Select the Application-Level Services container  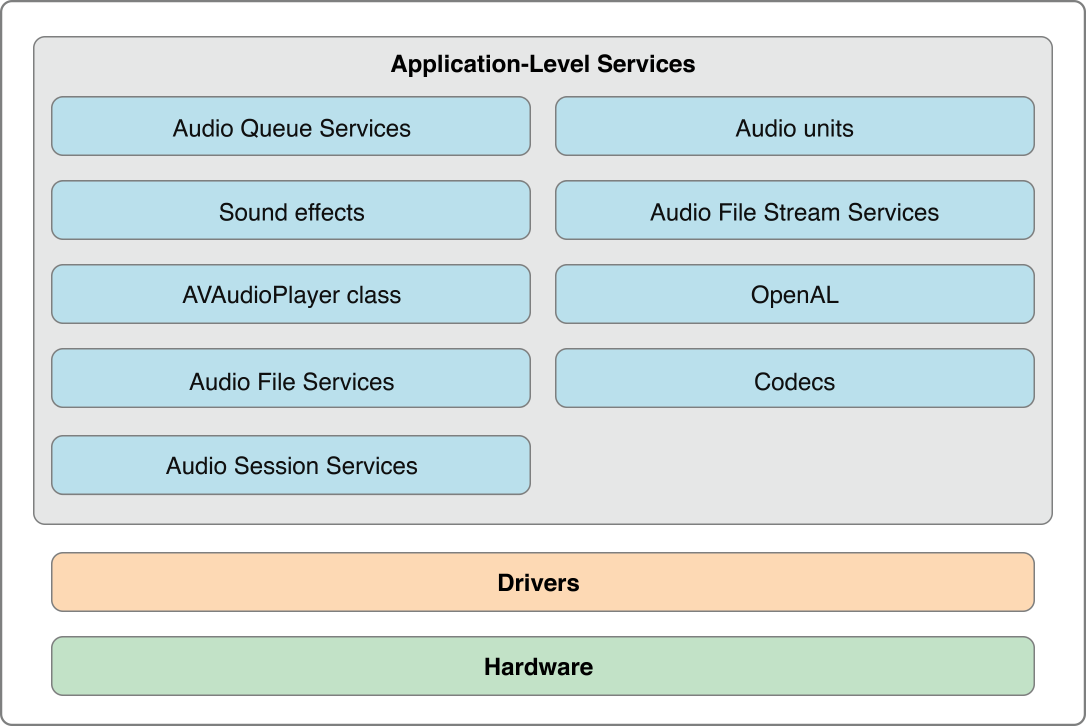(543, 280)
